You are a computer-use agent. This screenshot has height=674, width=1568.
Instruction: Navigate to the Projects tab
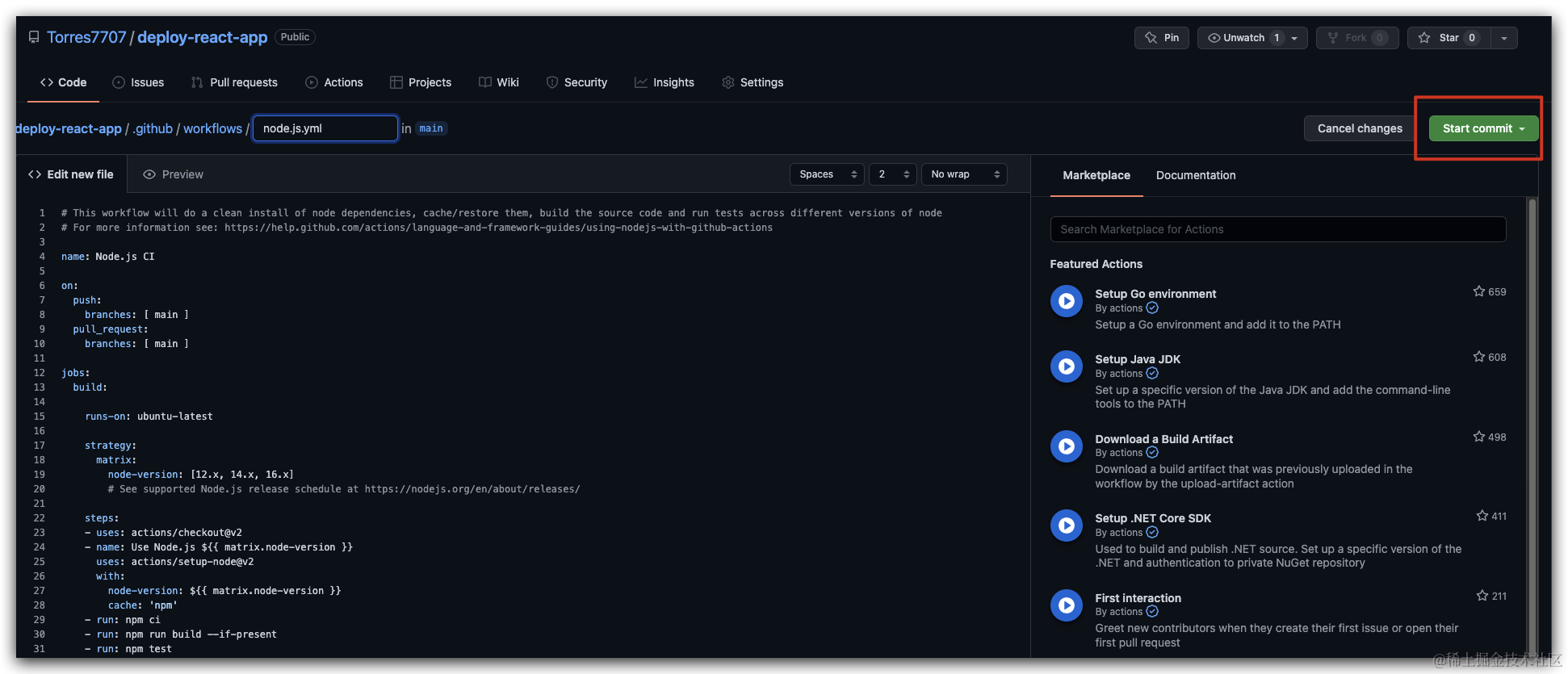tap(421, 82)
